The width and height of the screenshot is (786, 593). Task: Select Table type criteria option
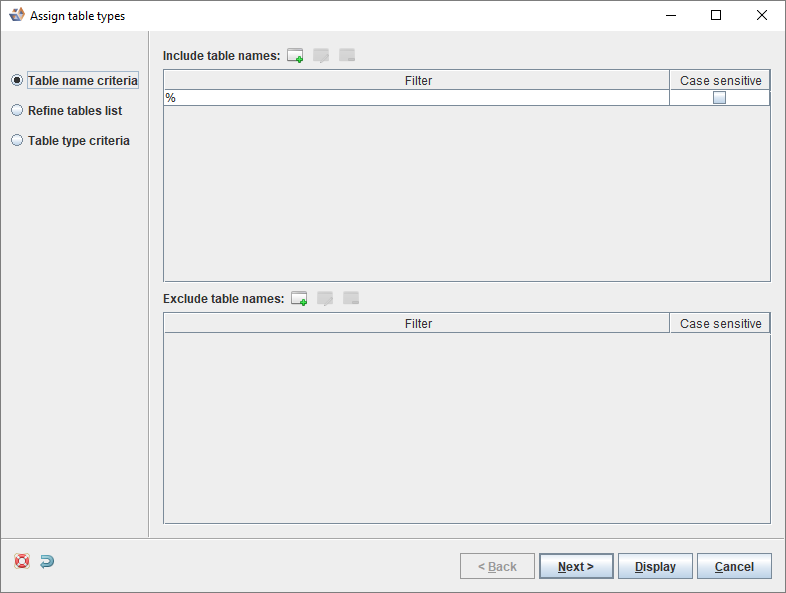[70, 140]
